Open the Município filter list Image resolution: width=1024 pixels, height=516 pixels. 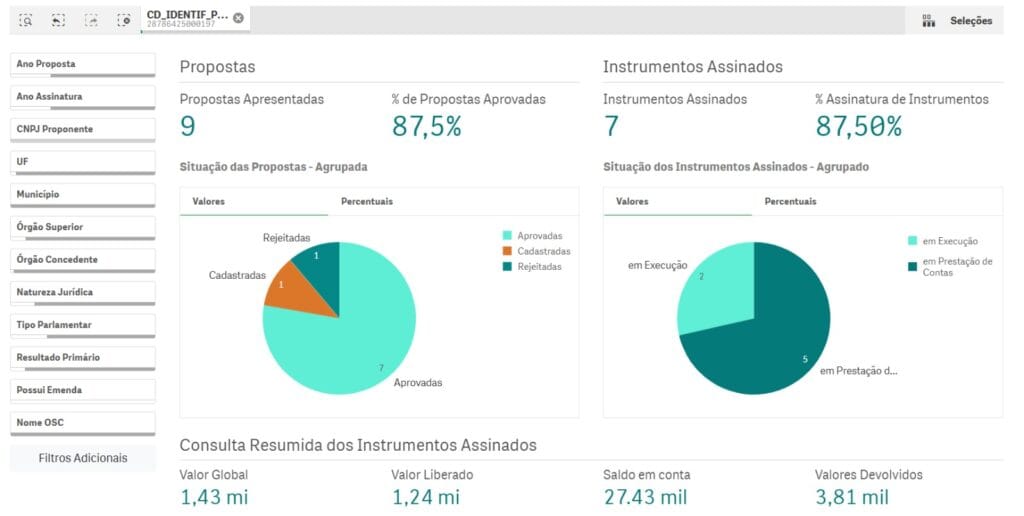tap(82, 195)
